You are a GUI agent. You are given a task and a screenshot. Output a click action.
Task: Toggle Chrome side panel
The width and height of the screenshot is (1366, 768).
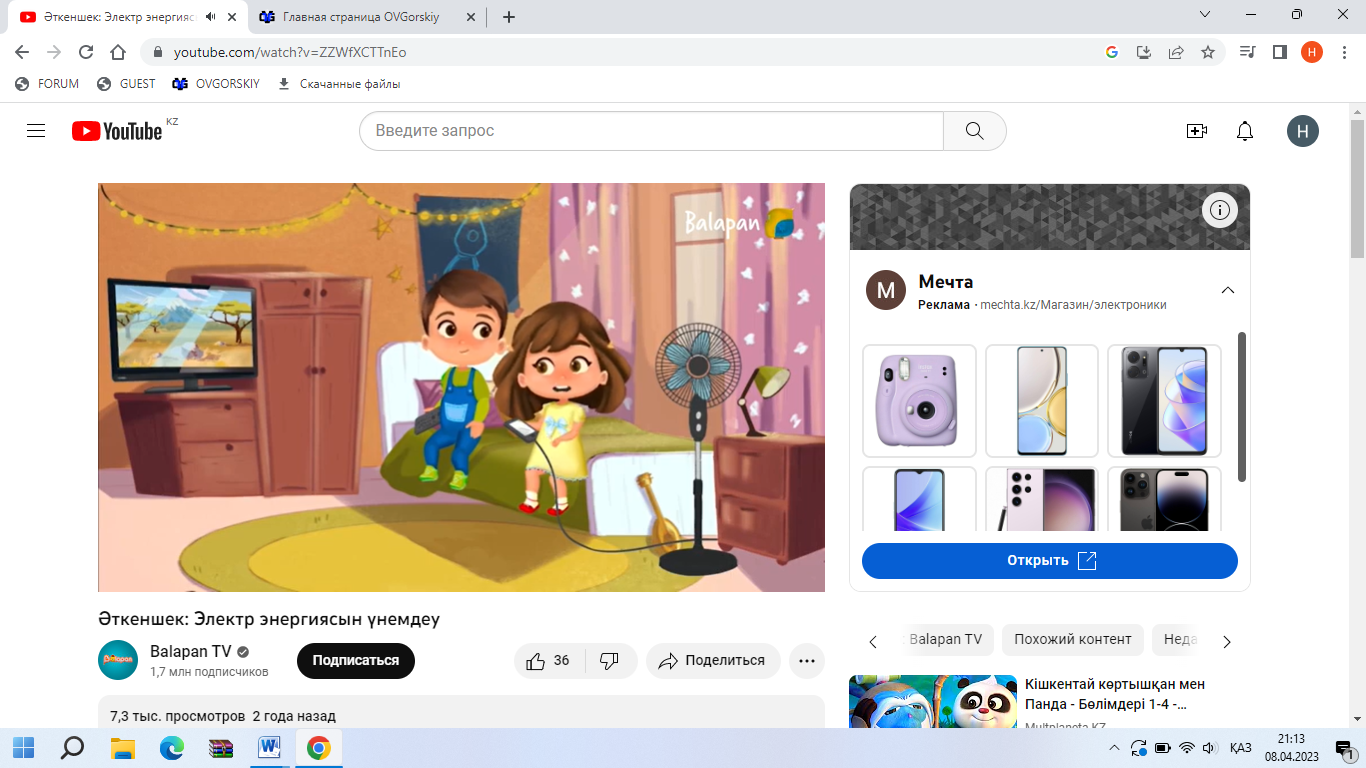point(1279,52)
